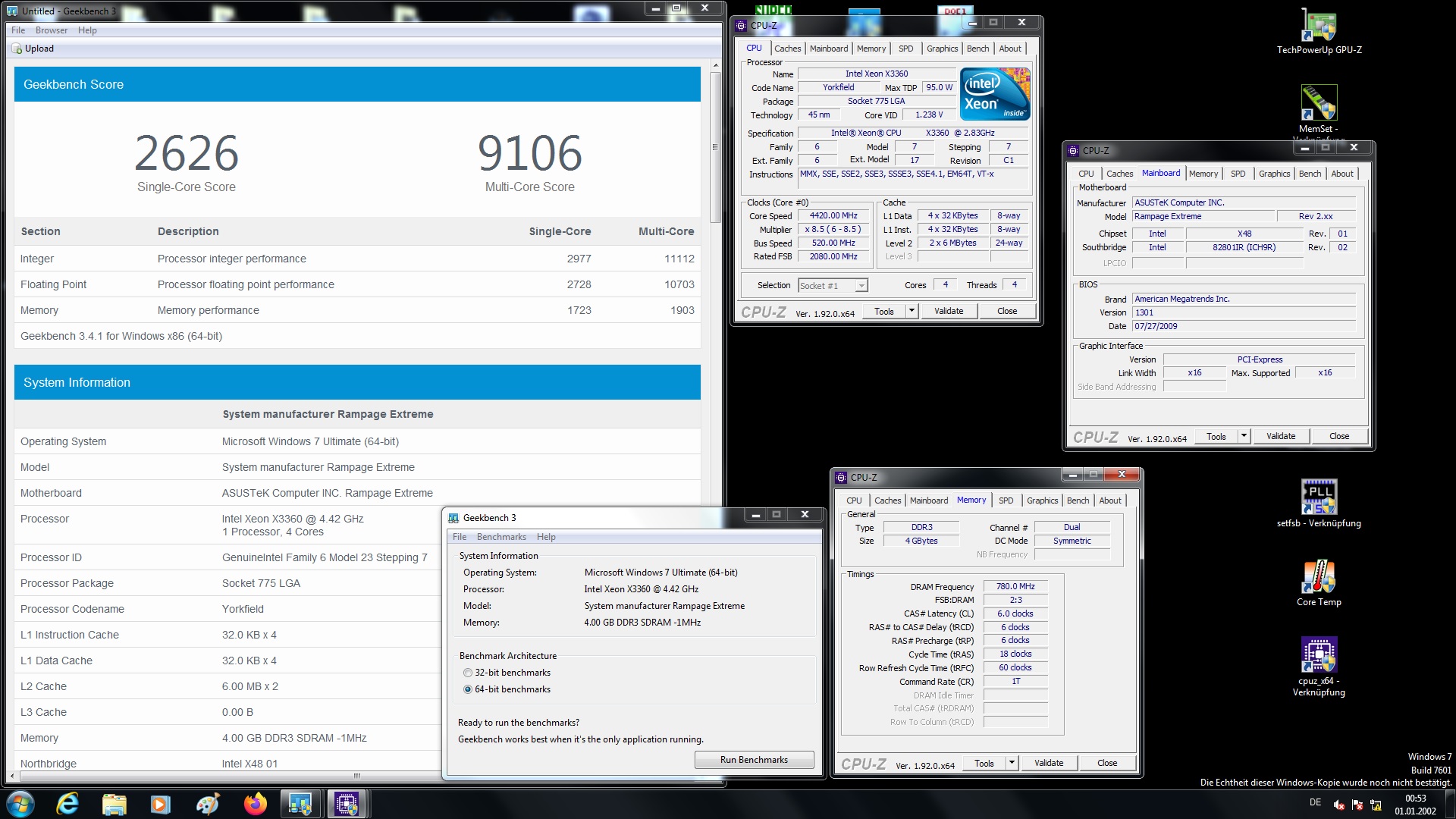
Task: Launch Firefox from the taskbar
Action: tap(256, 804)
